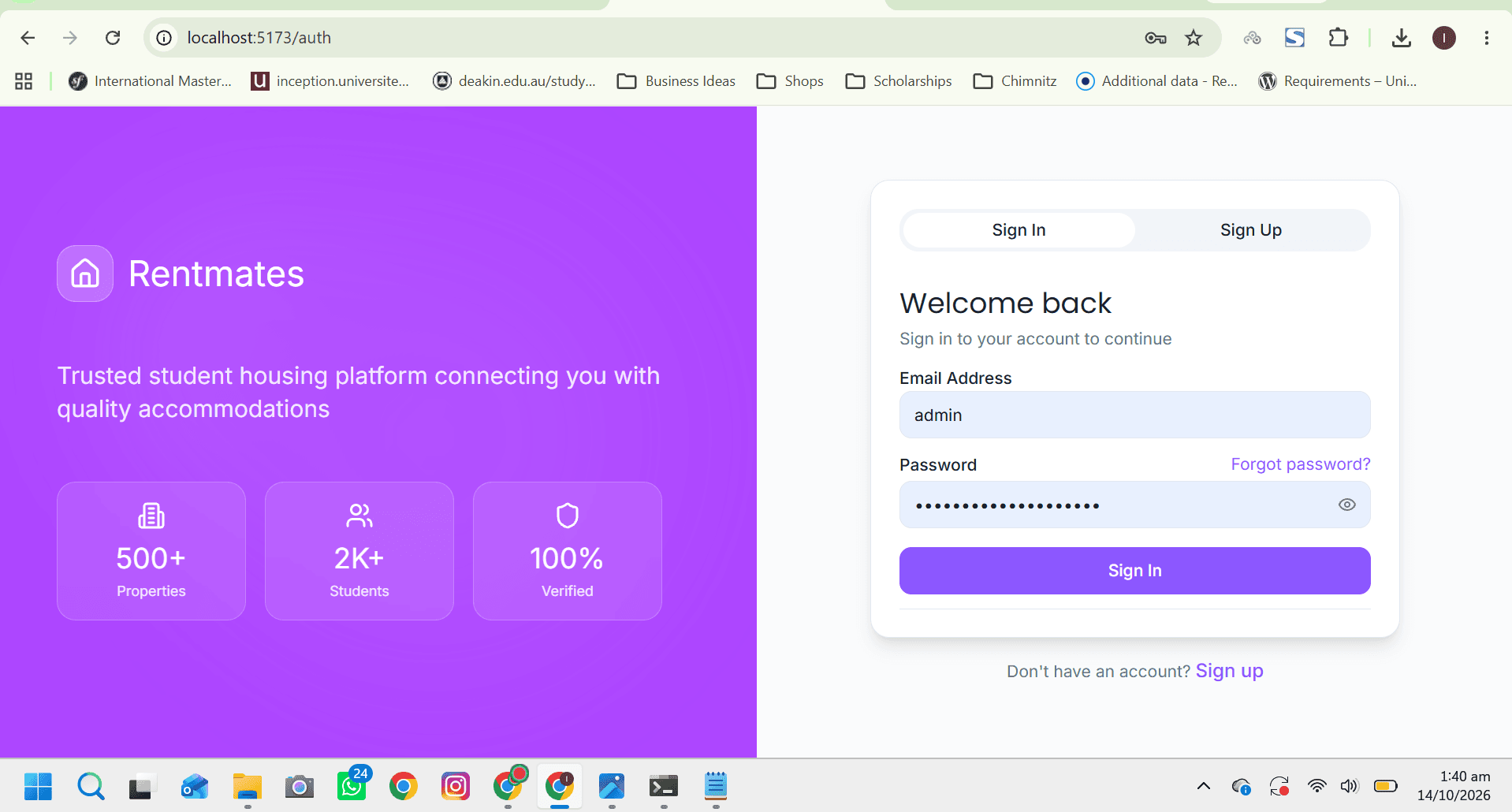Open inception.universite bookmark
The width and height of the screenshot is (1512, 812).
tap(330, 81)
